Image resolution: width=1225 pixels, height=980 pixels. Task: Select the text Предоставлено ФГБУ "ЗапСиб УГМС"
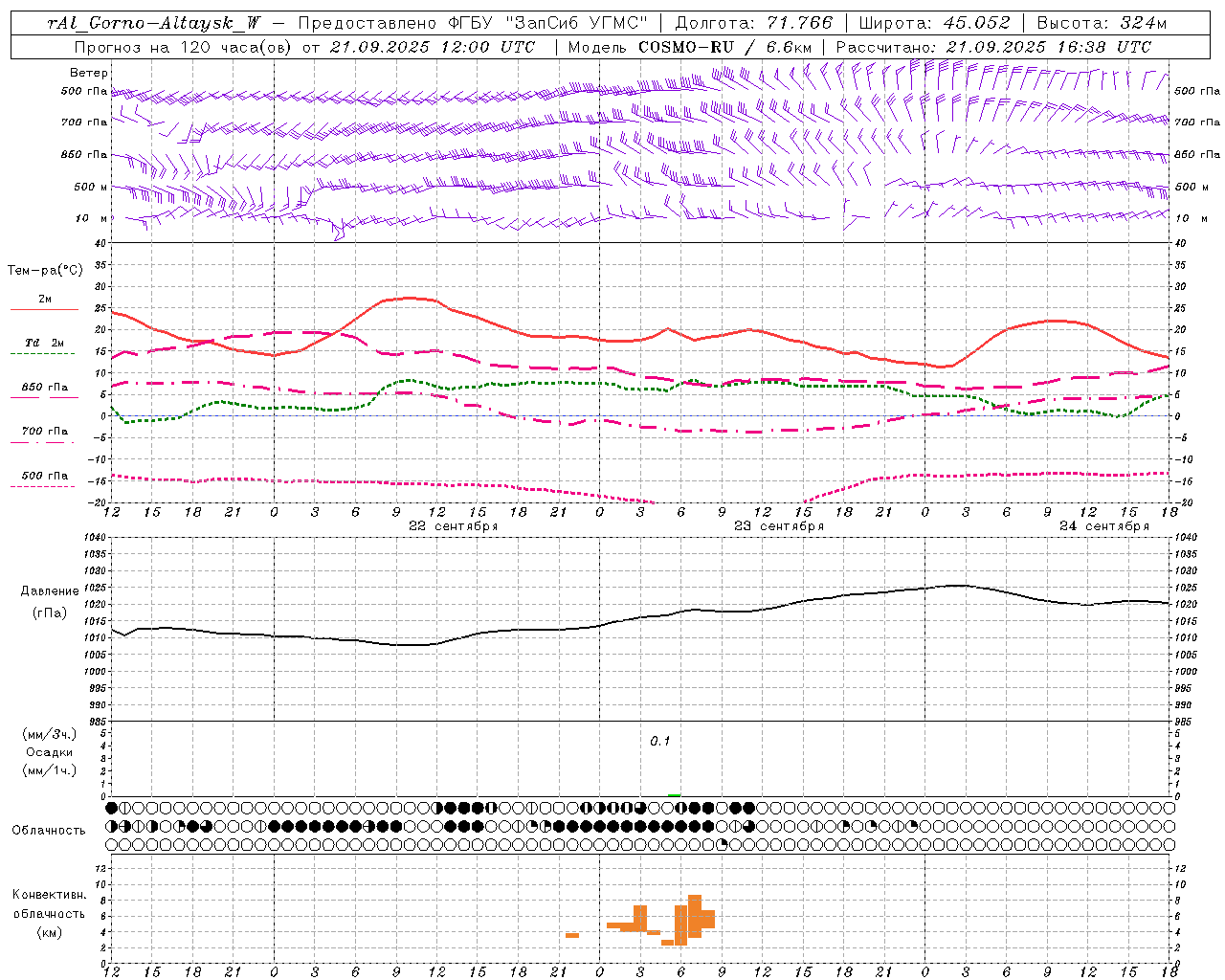(x=473, y=23)
